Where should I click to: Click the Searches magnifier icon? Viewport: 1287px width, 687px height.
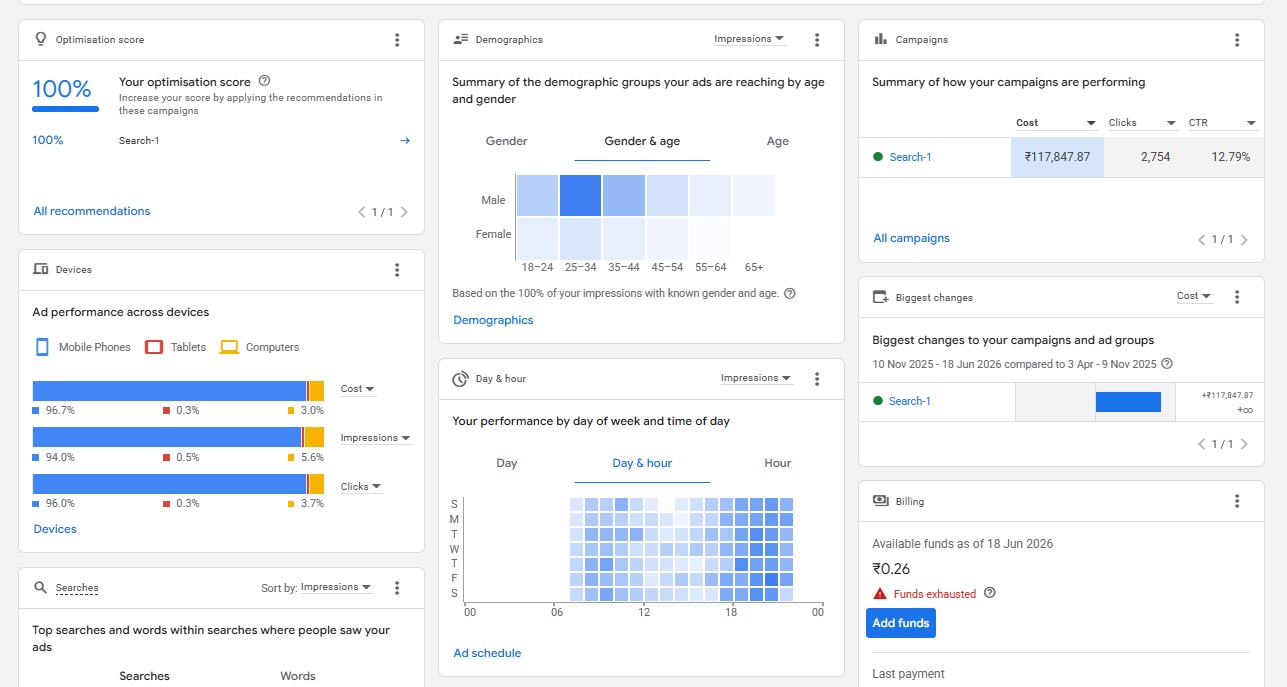click(x=41, y=587)
